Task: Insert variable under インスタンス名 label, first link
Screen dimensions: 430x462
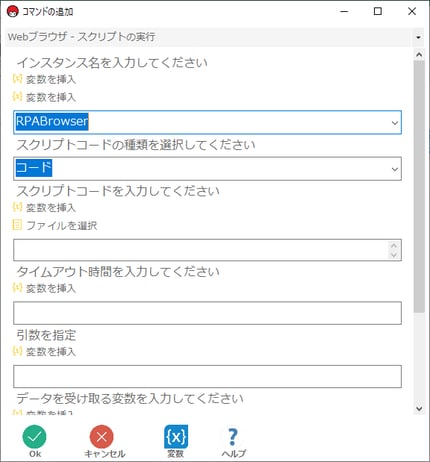Action: tap(44, 79)
